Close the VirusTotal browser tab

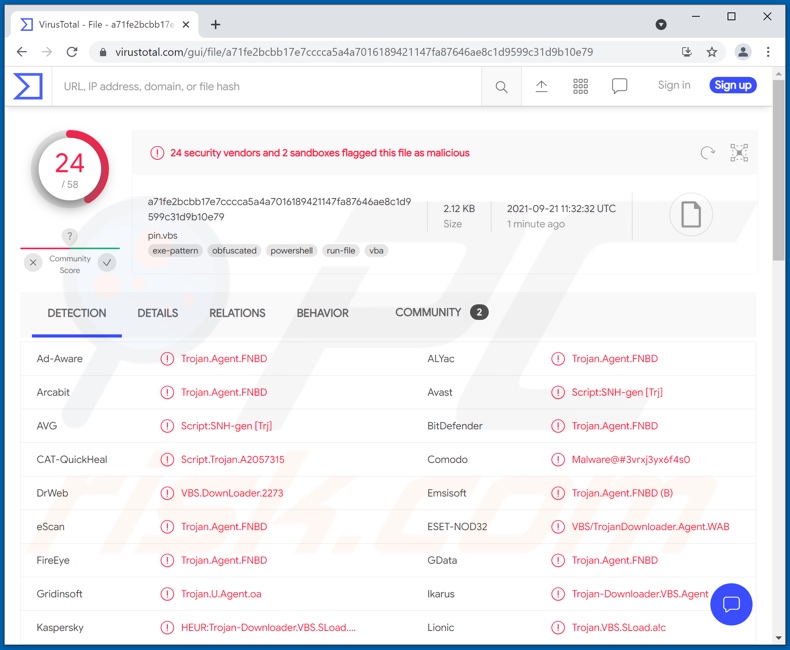coord(186,24)
